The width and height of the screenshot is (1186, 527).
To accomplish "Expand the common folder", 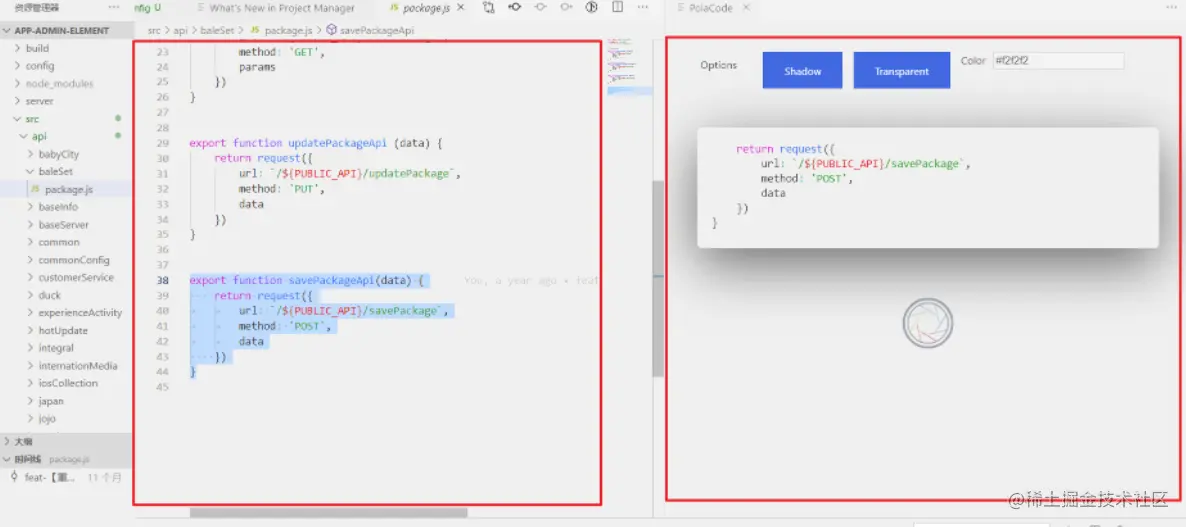I will (x=66, y=242).
